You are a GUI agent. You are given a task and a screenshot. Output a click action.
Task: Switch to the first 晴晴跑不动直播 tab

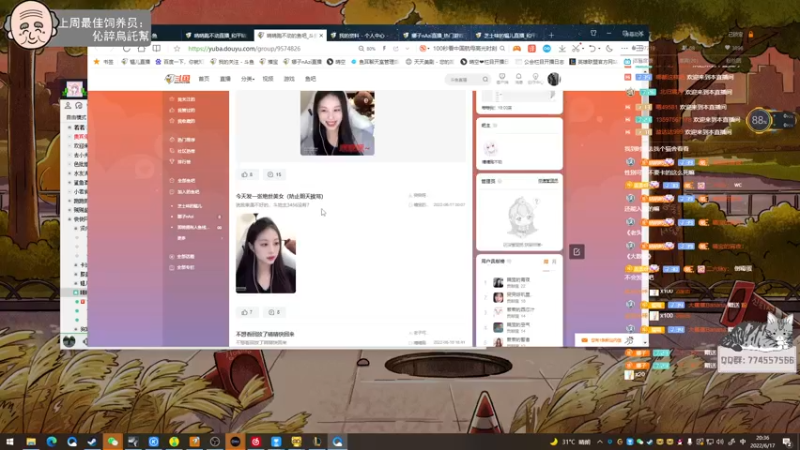point(216,36)
